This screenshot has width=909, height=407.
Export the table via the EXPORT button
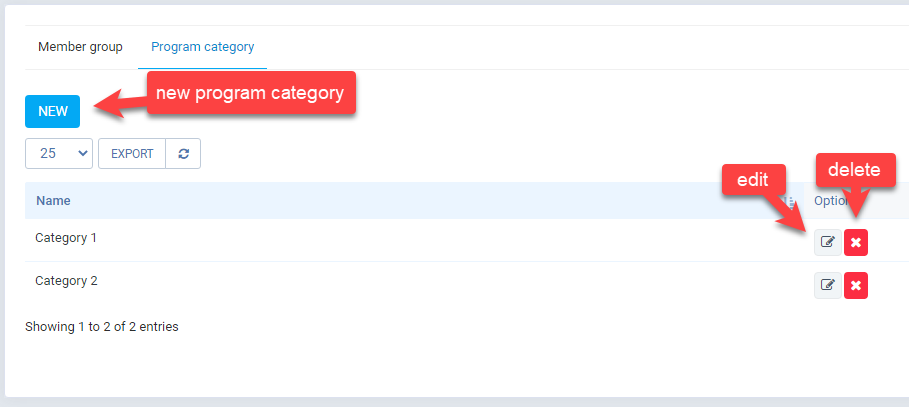132,154
